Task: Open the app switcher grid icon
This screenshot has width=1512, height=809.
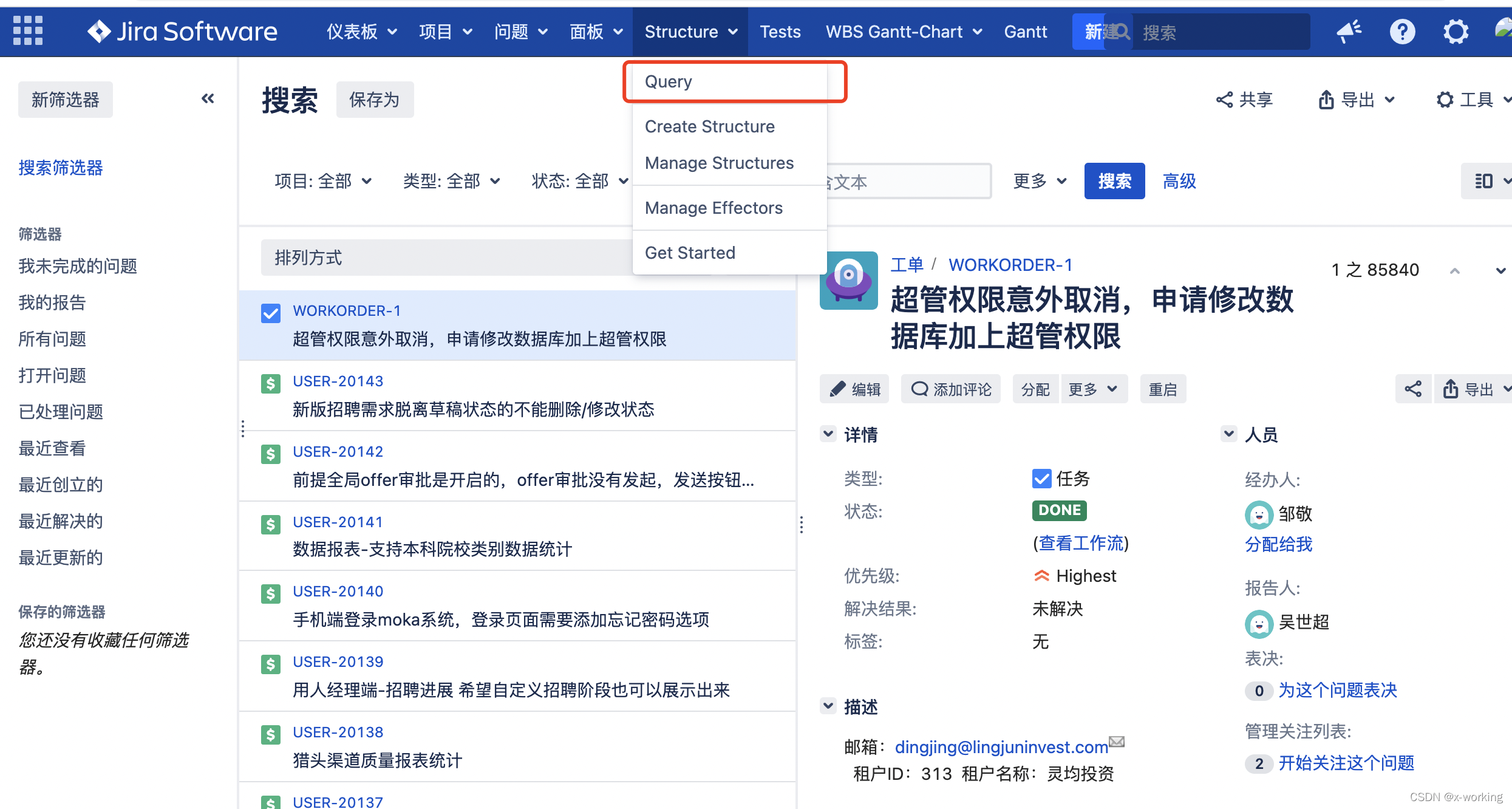Action: (x=28, y=31)
